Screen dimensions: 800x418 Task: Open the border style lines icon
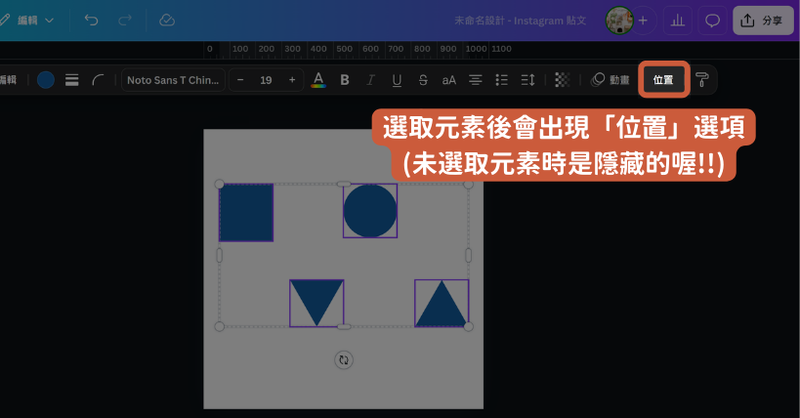(72, 80)
